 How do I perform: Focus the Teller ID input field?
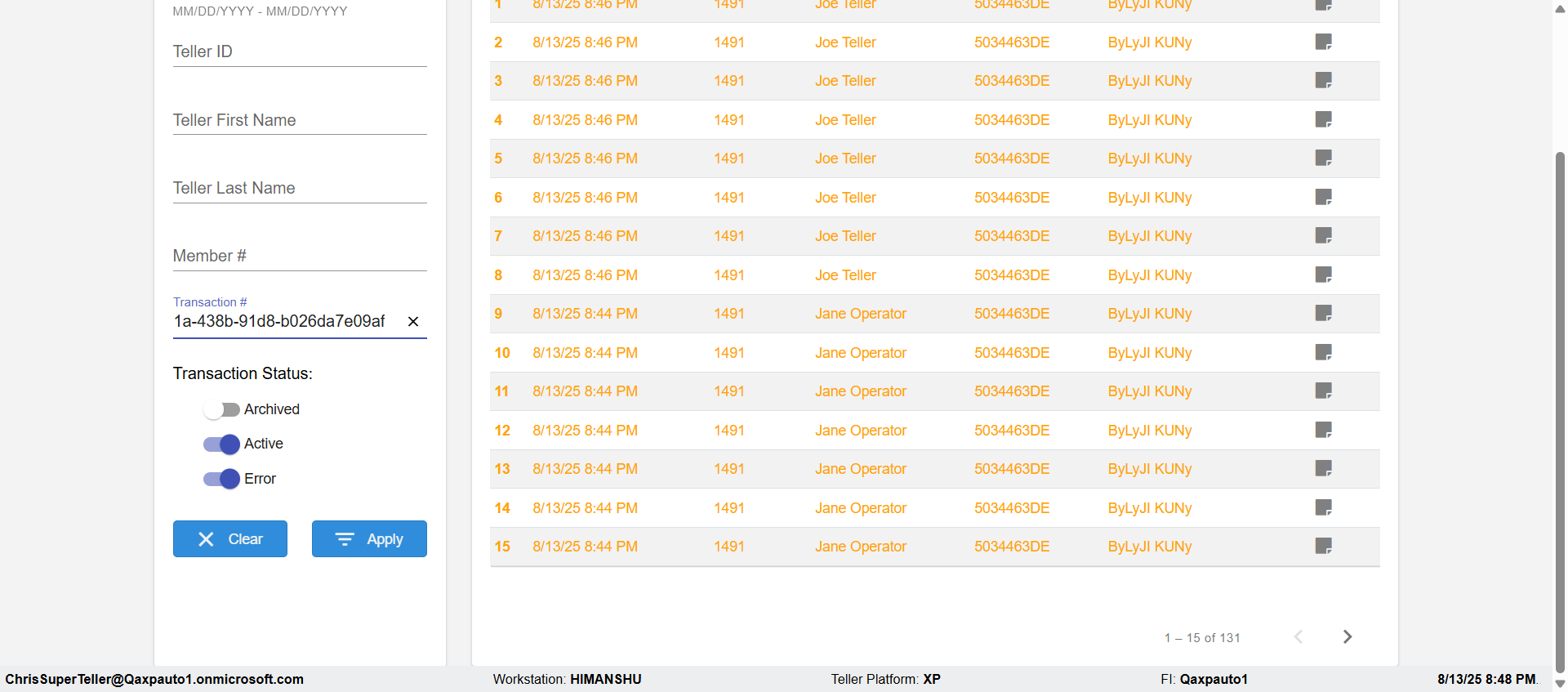[299, 51]
